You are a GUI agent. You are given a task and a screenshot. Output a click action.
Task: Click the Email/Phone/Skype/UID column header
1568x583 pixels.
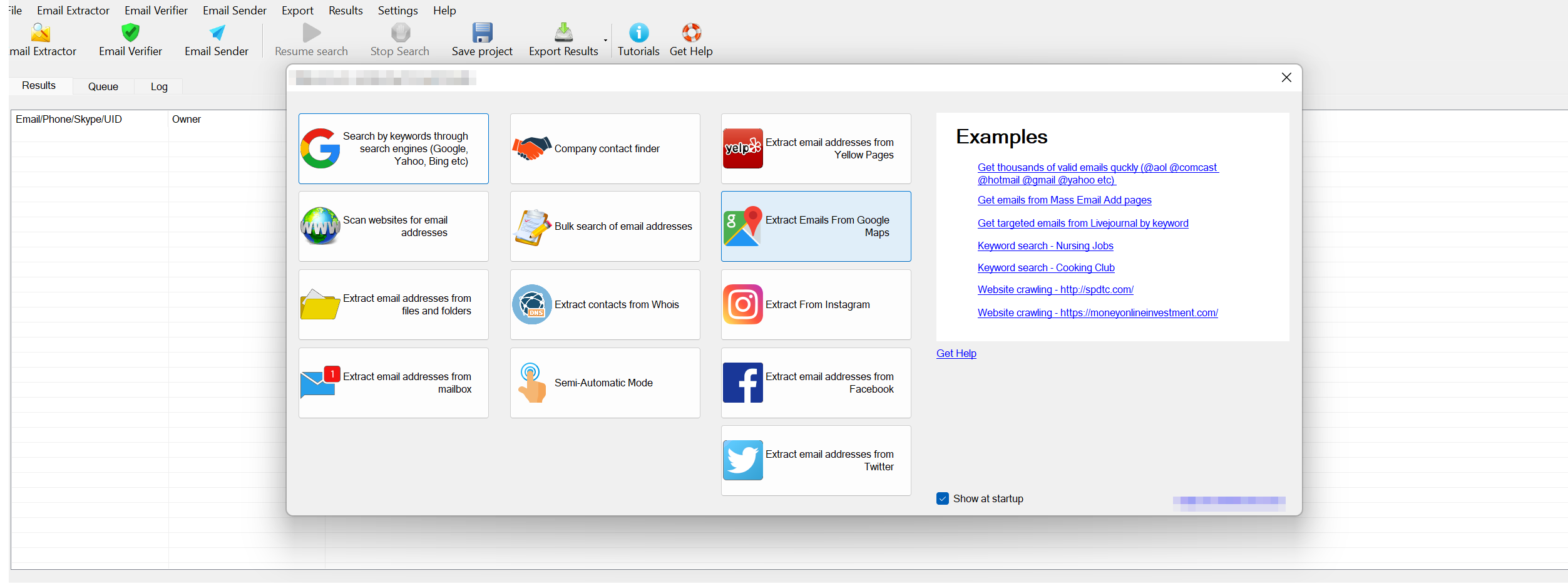point(69,119)
